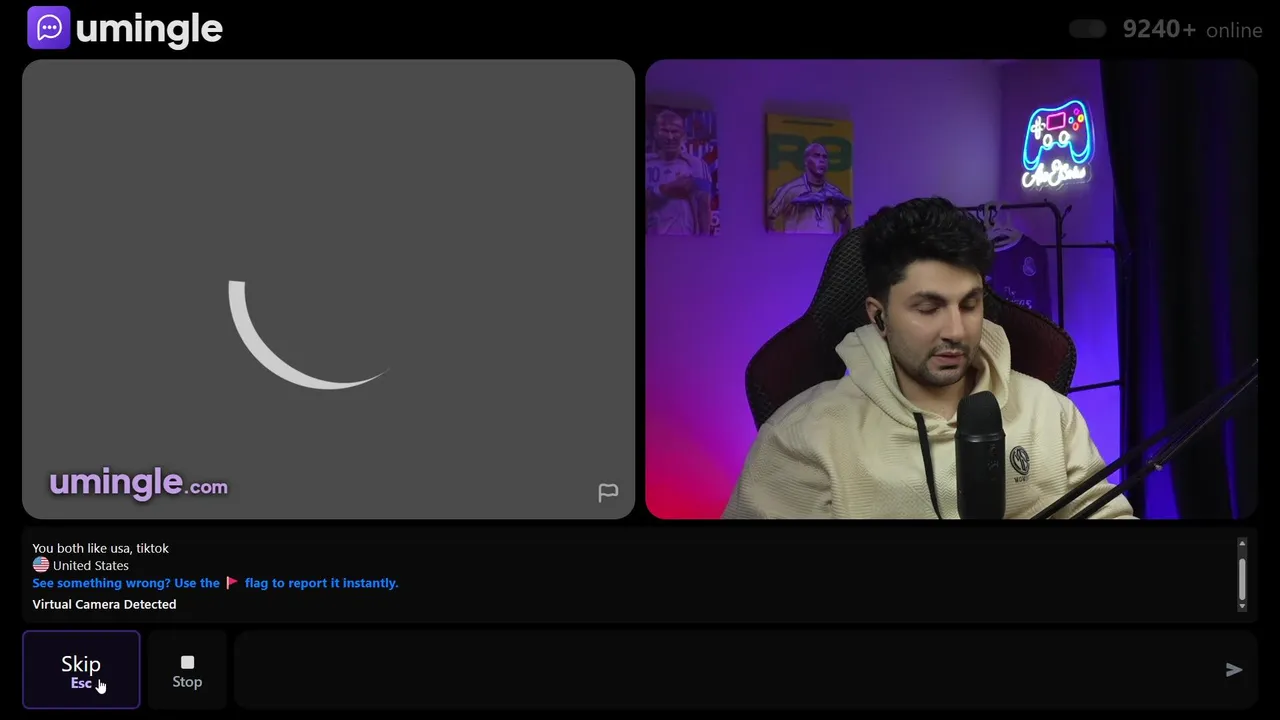Screen dimensions: 1280x720
Task: Click the 'Virtual Camera Detected' message
Action: tap(104, 604)
